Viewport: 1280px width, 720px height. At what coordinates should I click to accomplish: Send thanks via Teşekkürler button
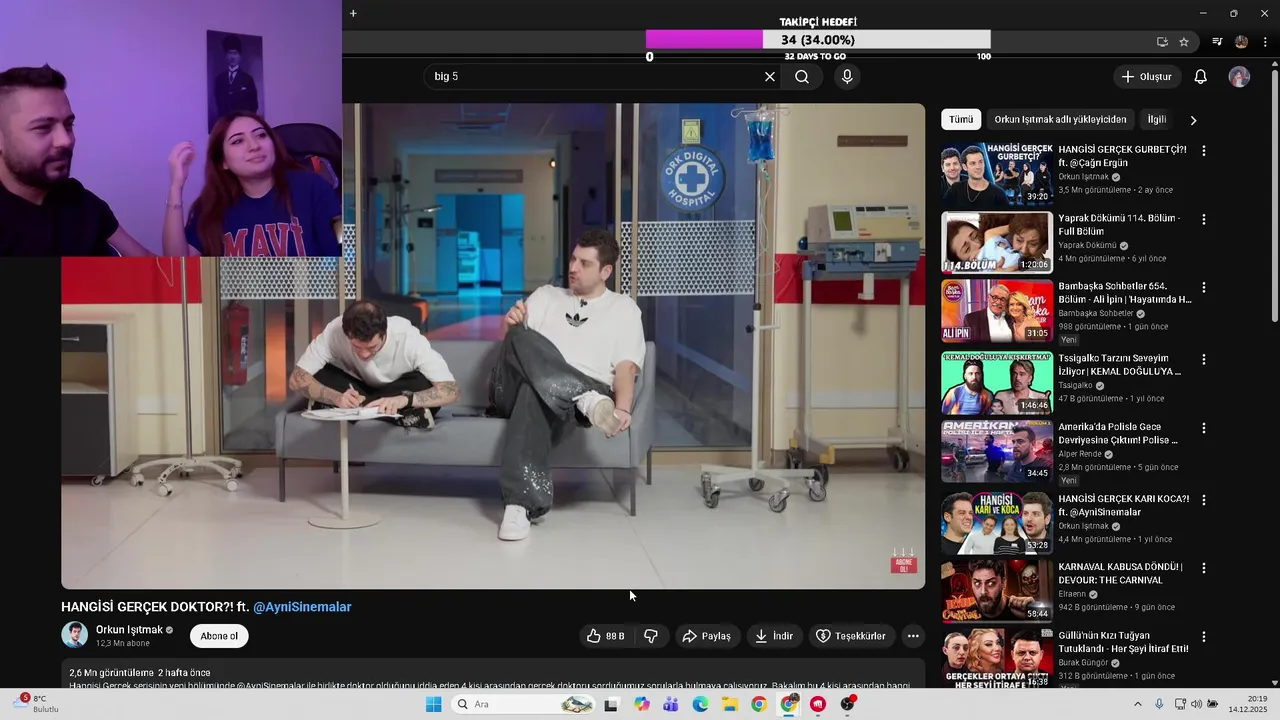tap(851, 636)
